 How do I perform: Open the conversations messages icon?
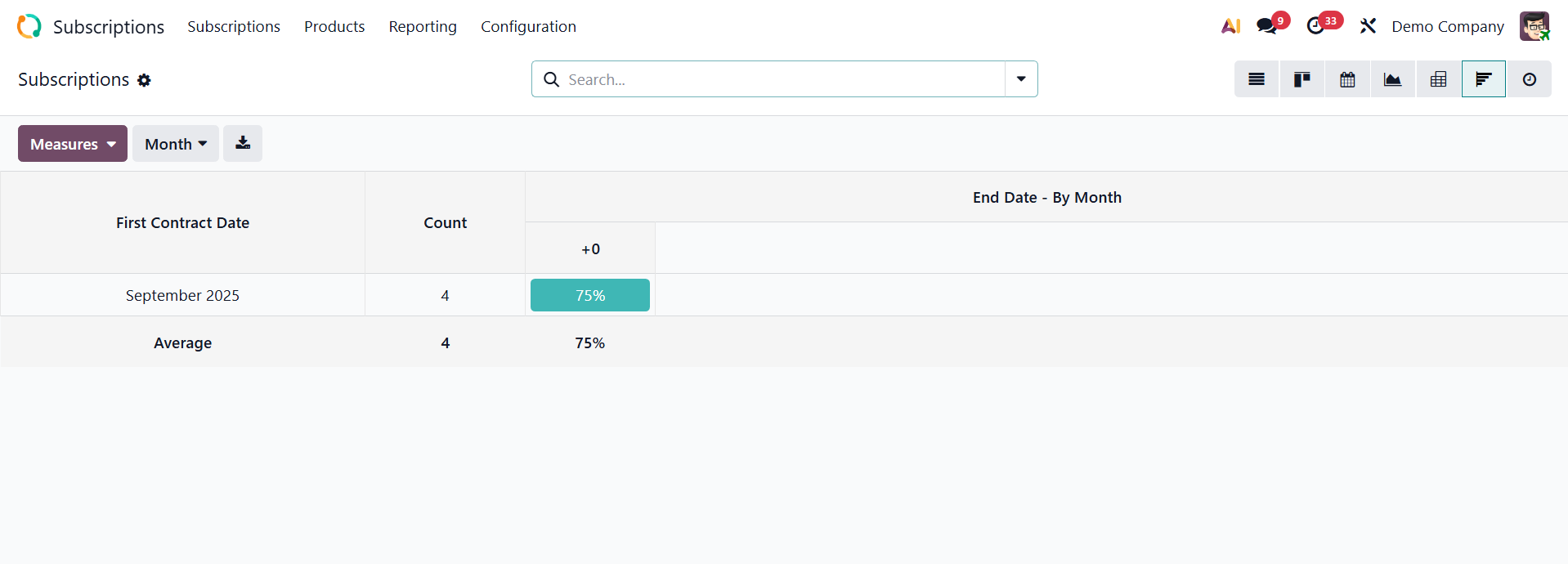coord(1267,26)
